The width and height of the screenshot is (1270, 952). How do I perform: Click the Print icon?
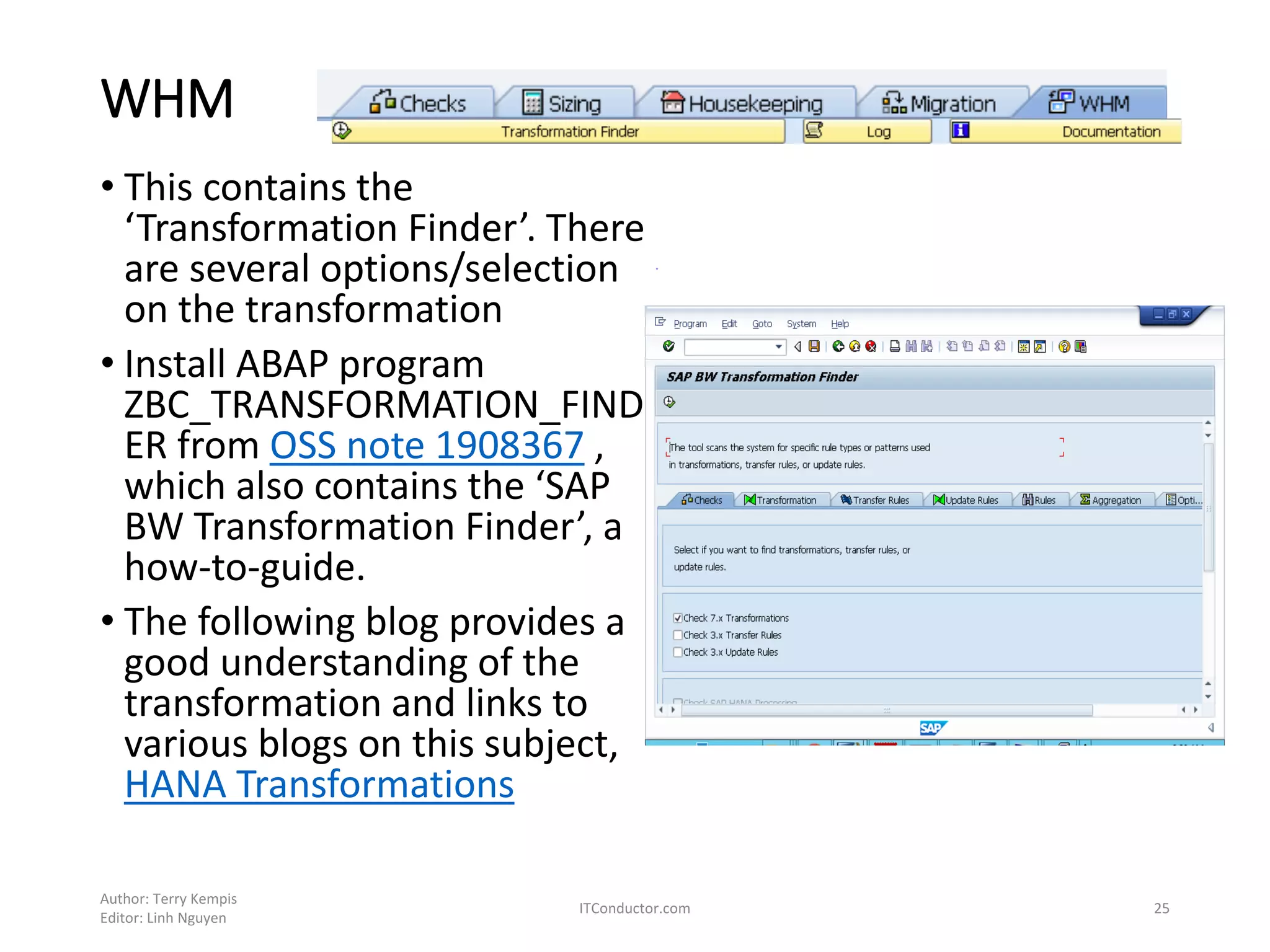click(x=895, y=346)
